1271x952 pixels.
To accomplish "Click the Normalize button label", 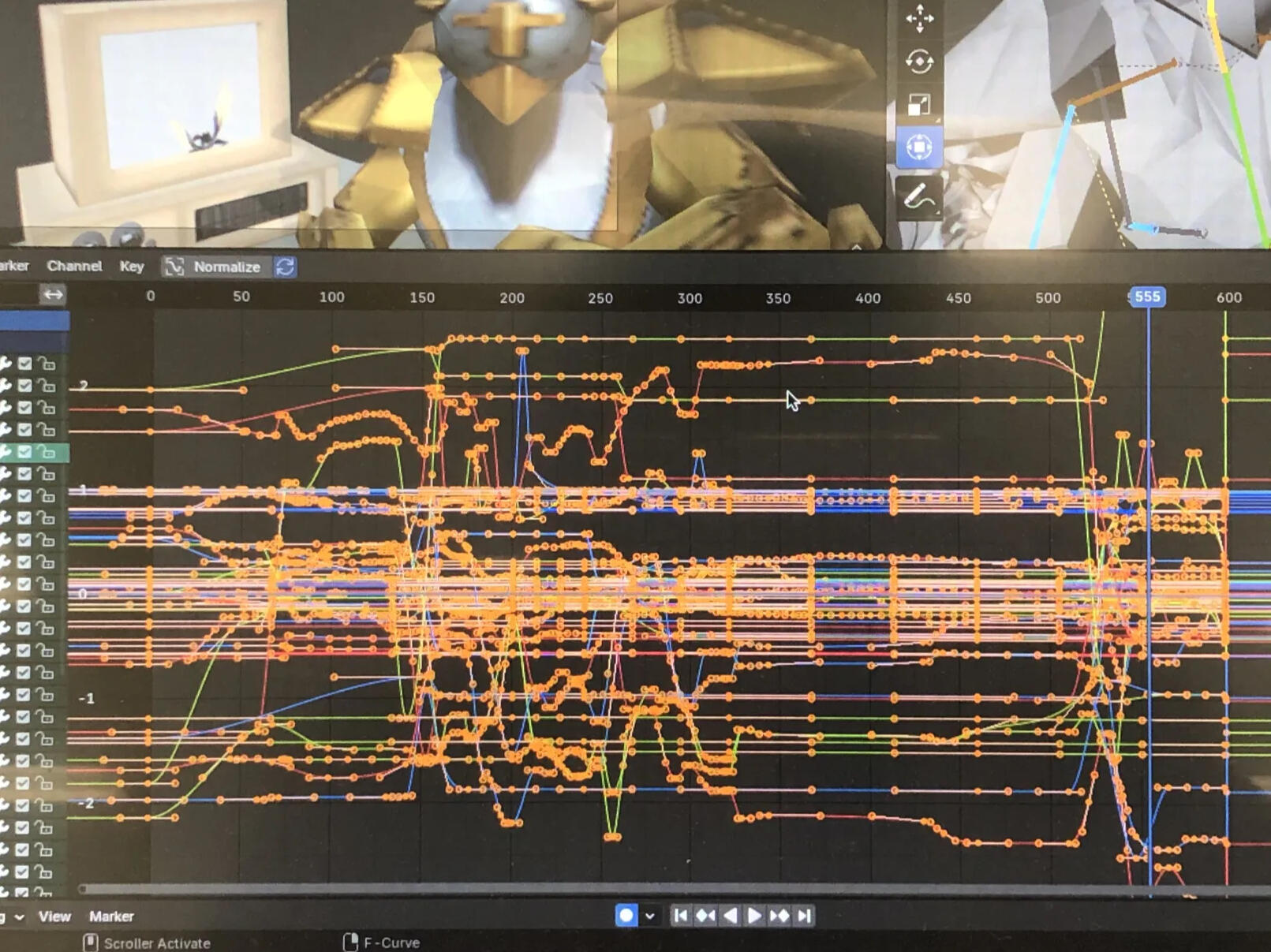I will 226,267.
